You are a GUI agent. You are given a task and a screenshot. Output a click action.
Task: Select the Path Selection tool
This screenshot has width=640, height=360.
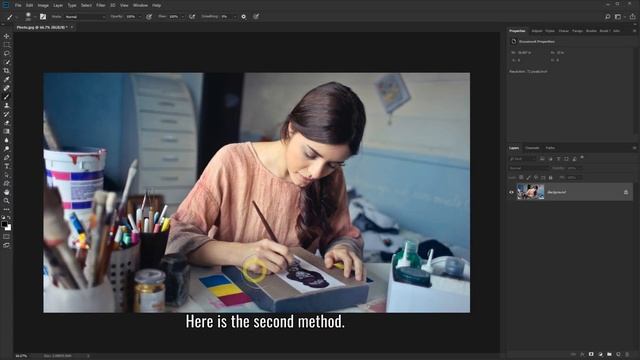7,175
